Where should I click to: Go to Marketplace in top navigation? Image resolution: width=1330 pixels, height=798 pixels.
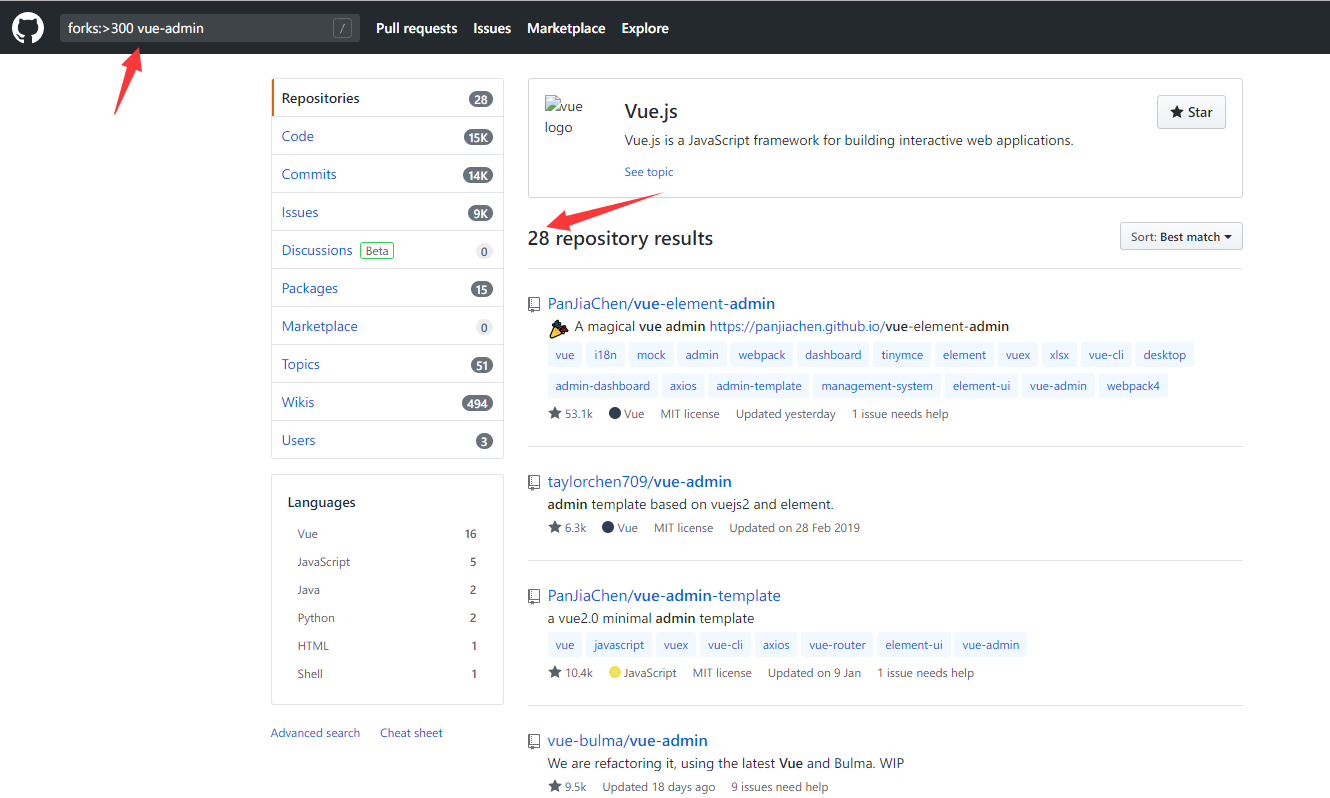point(566,28)
